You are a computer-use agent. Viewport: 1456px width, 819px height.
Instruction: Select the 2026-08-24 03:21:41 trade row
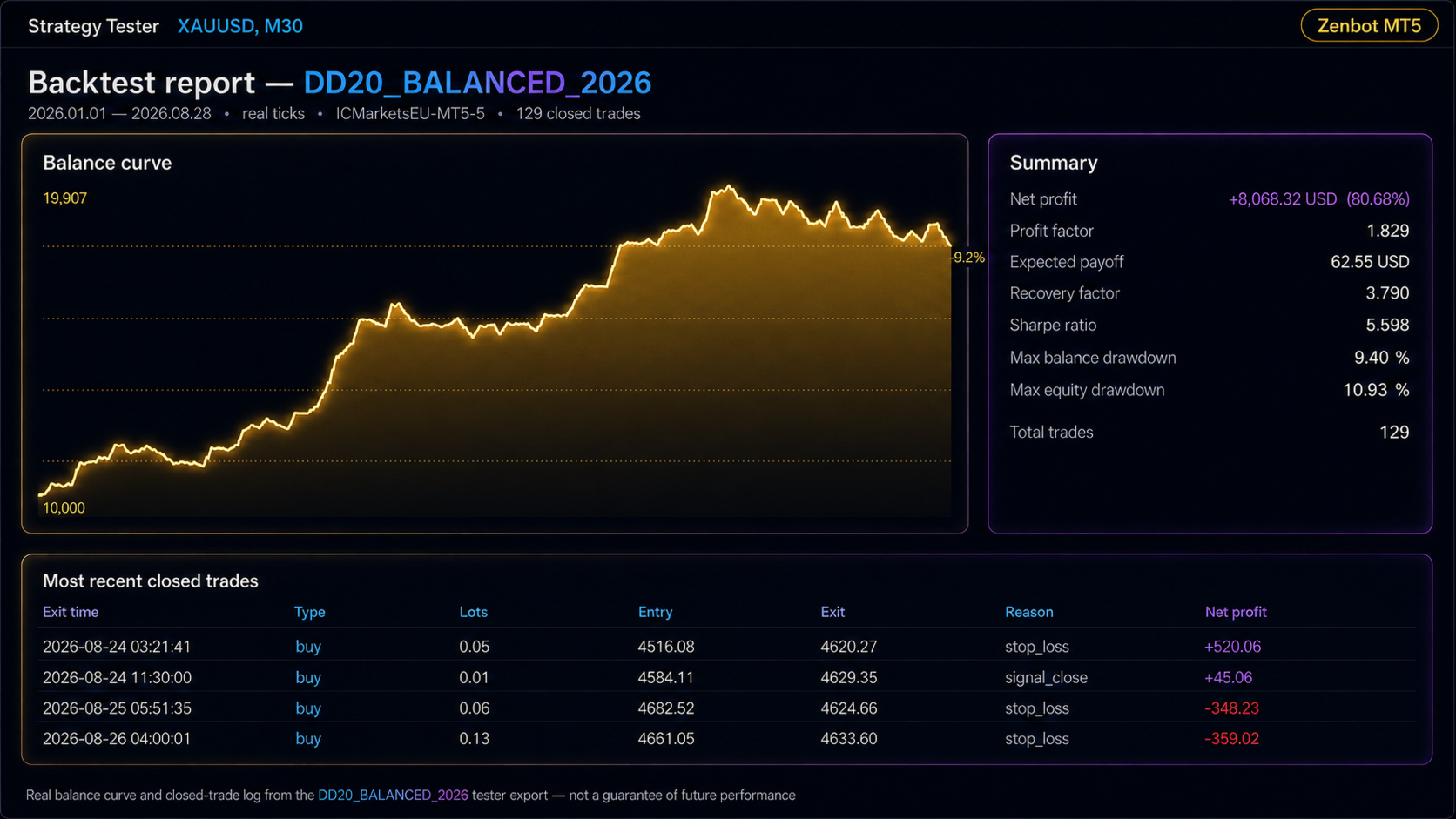728,647
